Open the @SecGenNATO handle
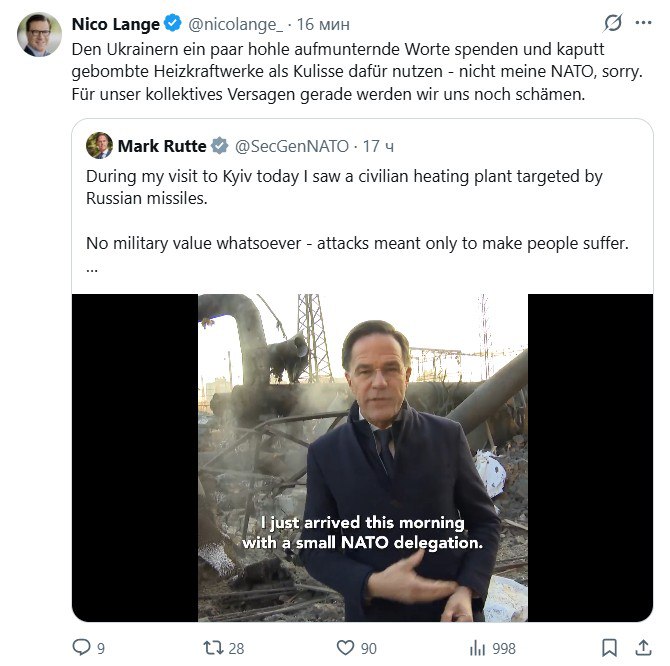This screenshot has height=666, width=670. click(x=291, y=146)
